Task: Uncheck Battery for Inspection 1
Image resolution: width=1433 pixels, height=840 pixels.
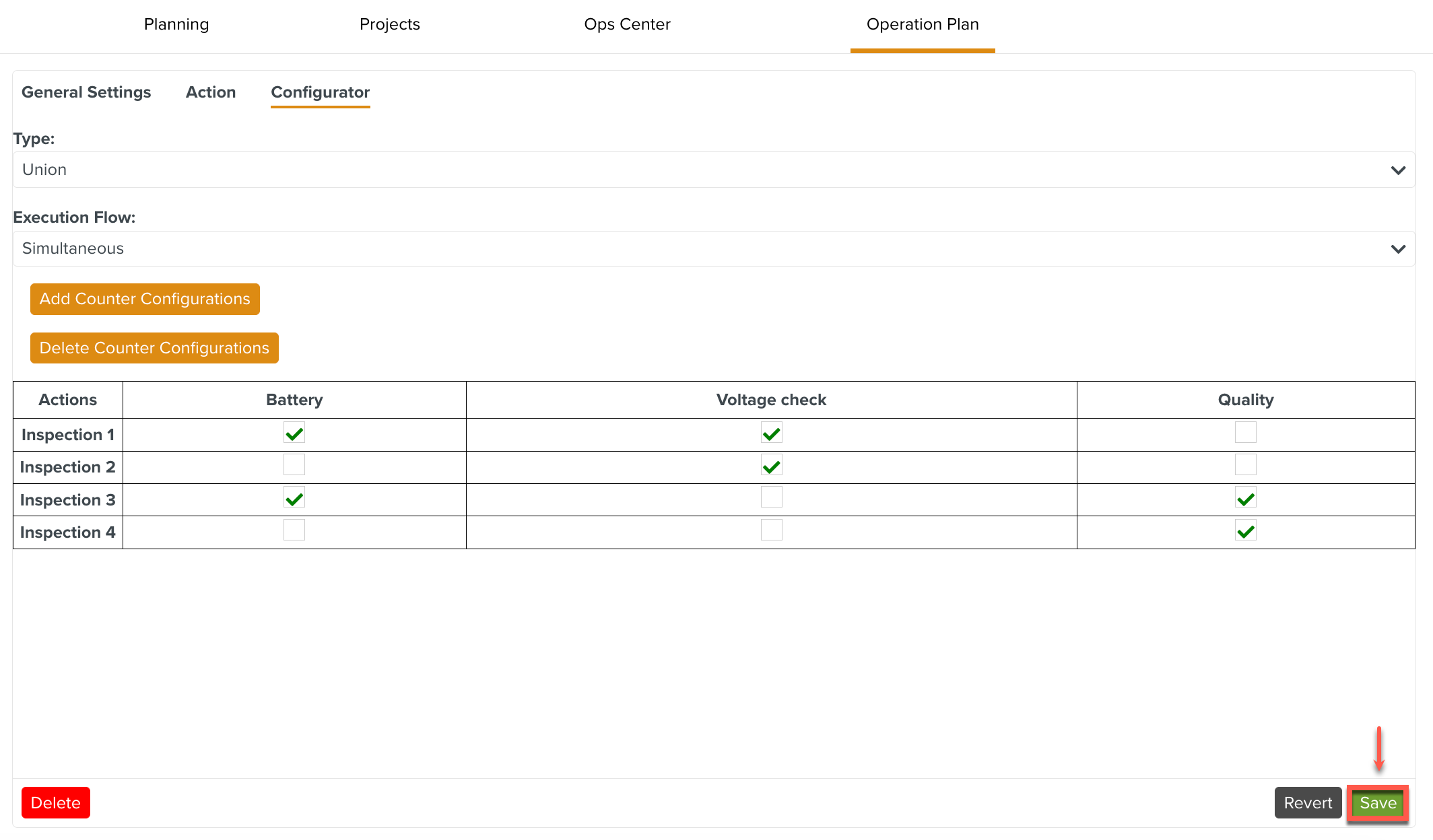Action: click(294, 433)
